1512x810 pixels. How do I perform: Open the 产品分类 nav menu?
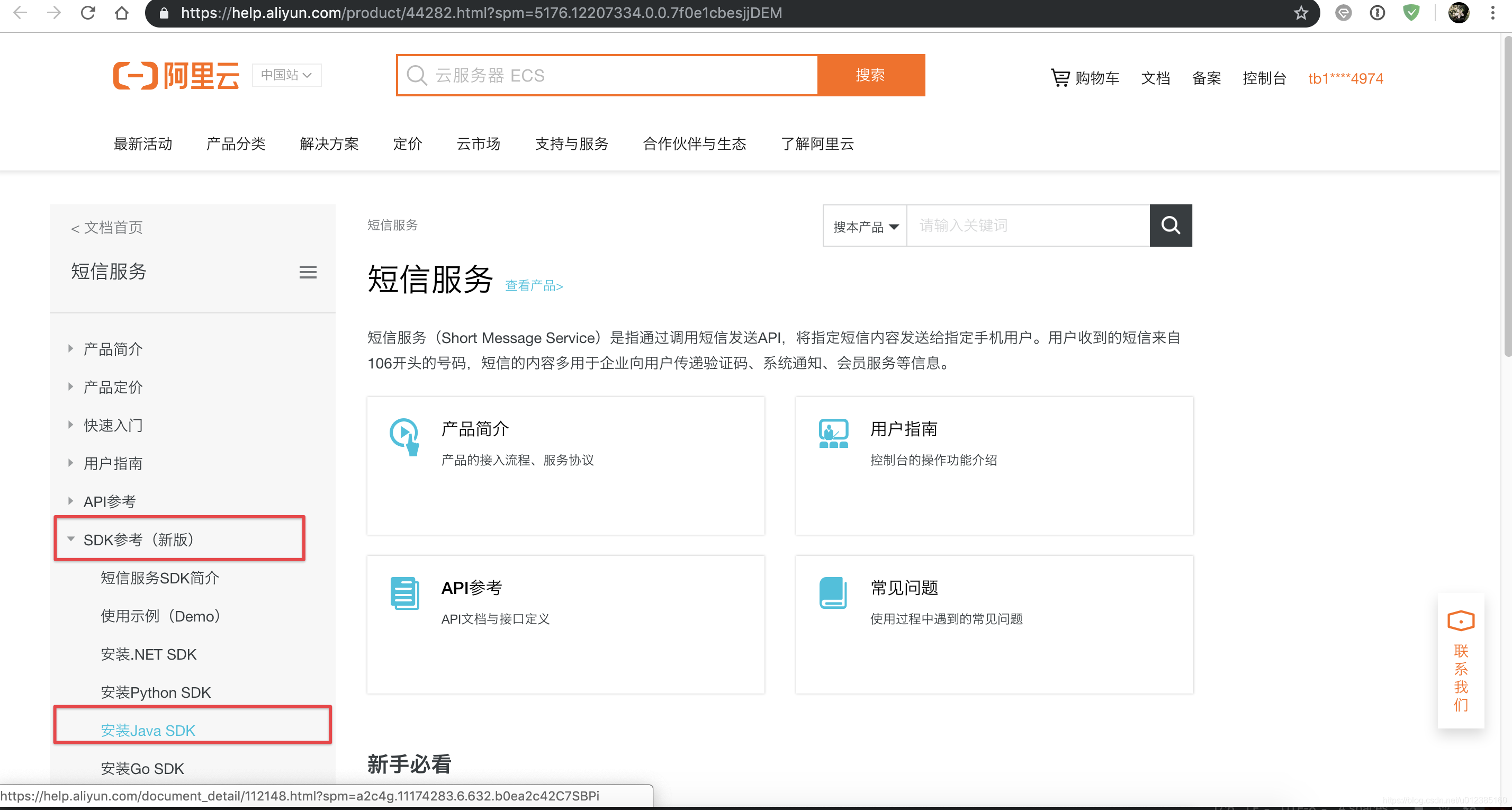pos(236,144)
